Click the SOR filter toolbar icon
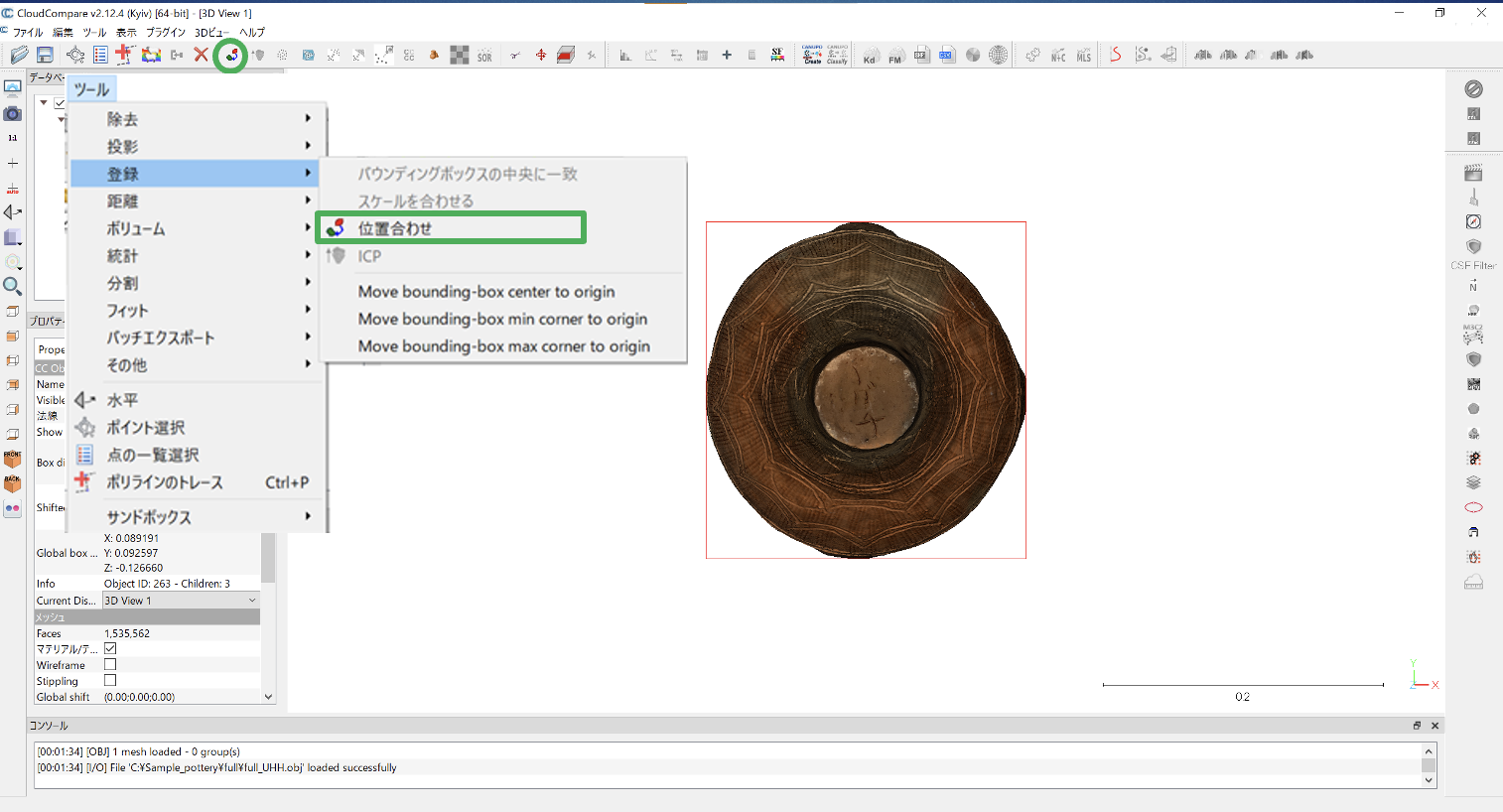 tap(484, 56)
